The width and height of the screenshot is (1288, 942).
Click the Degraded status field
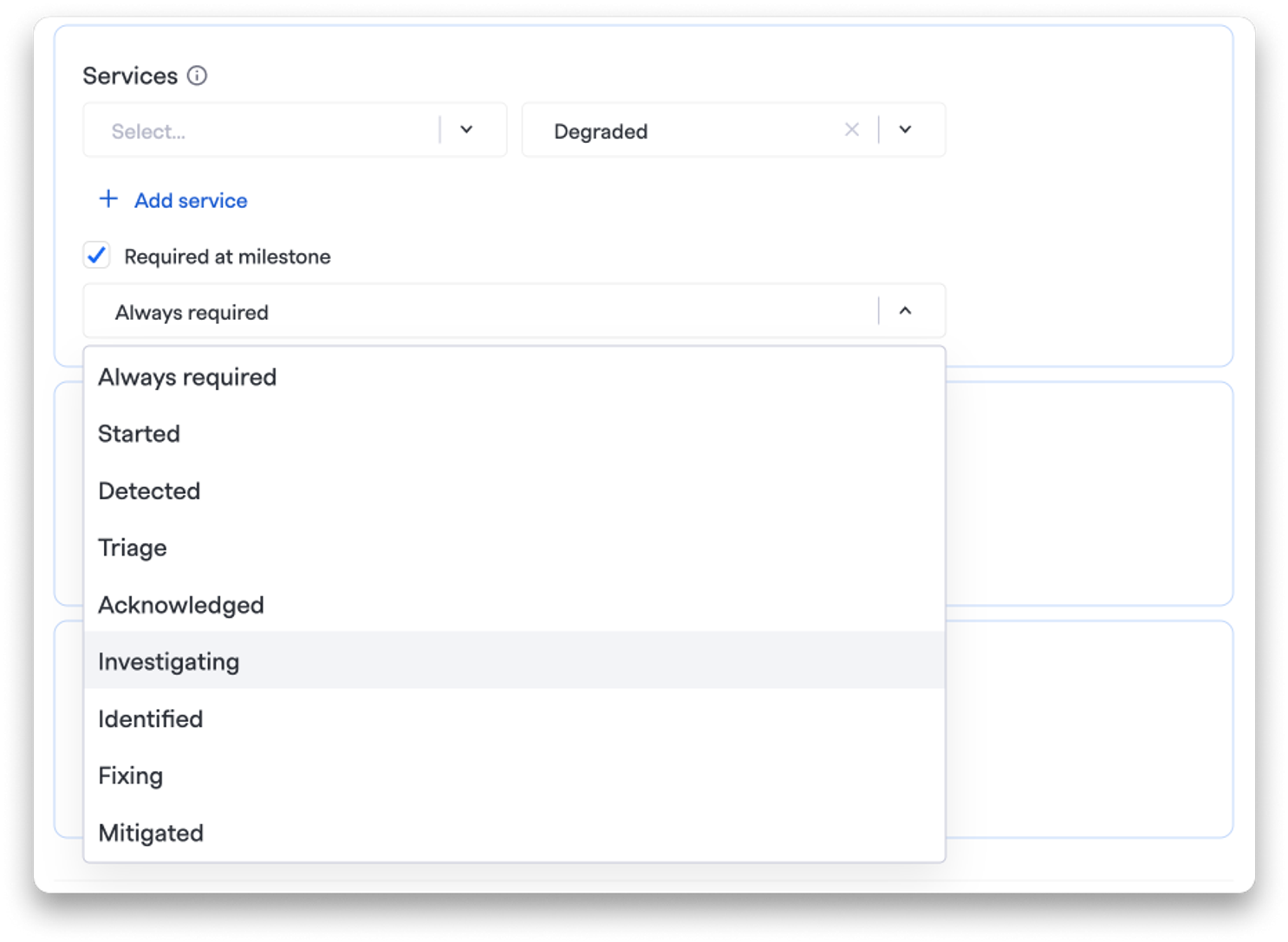pyautogui.click(x=733, y=130)
